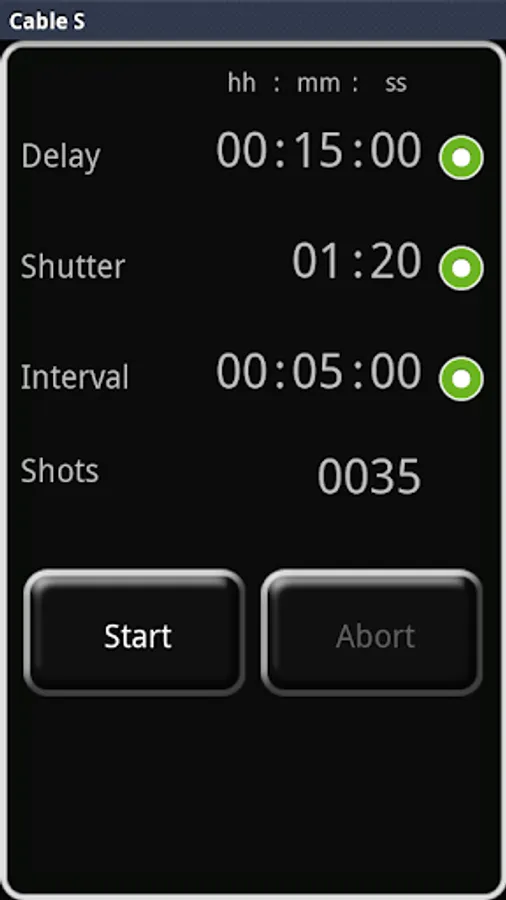The height and width of the screenshot is (900, 506).
Task: Toggle the green Delay radio button
Action: (461, 157)
